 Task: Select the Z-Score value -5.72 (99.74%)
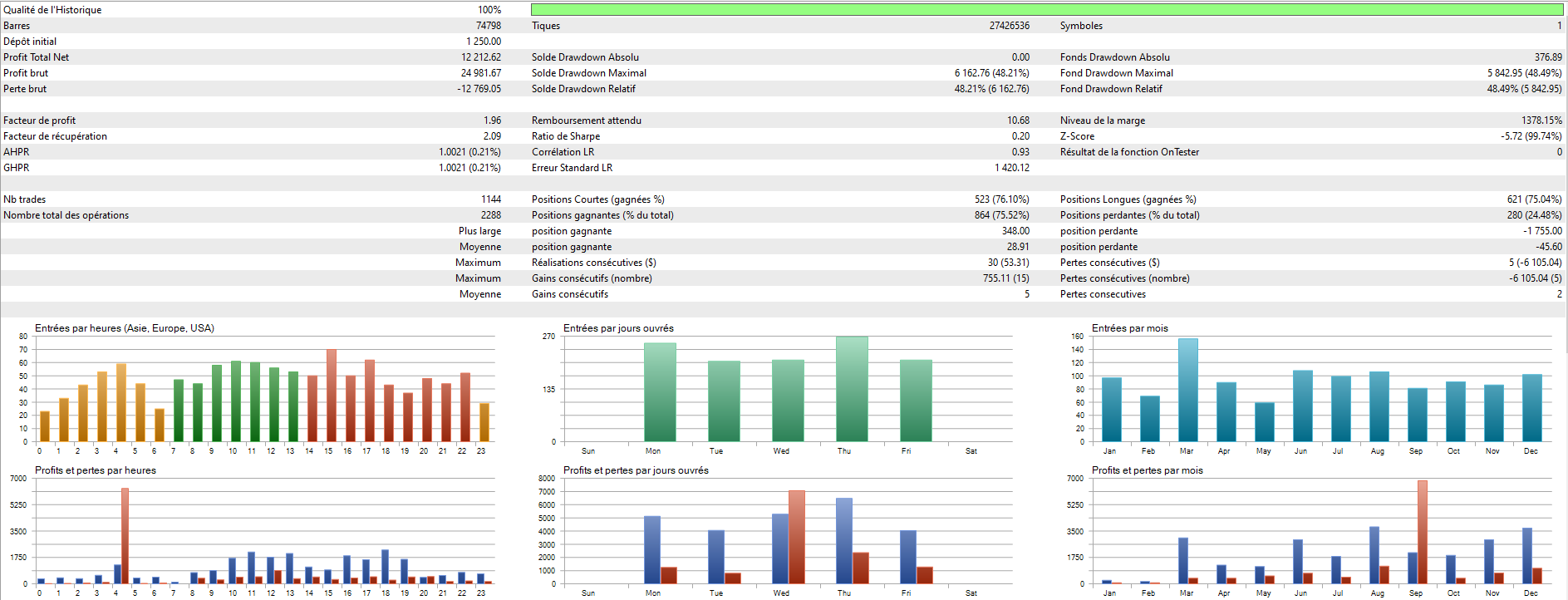pyautogui.click(x=1531, y=136)
